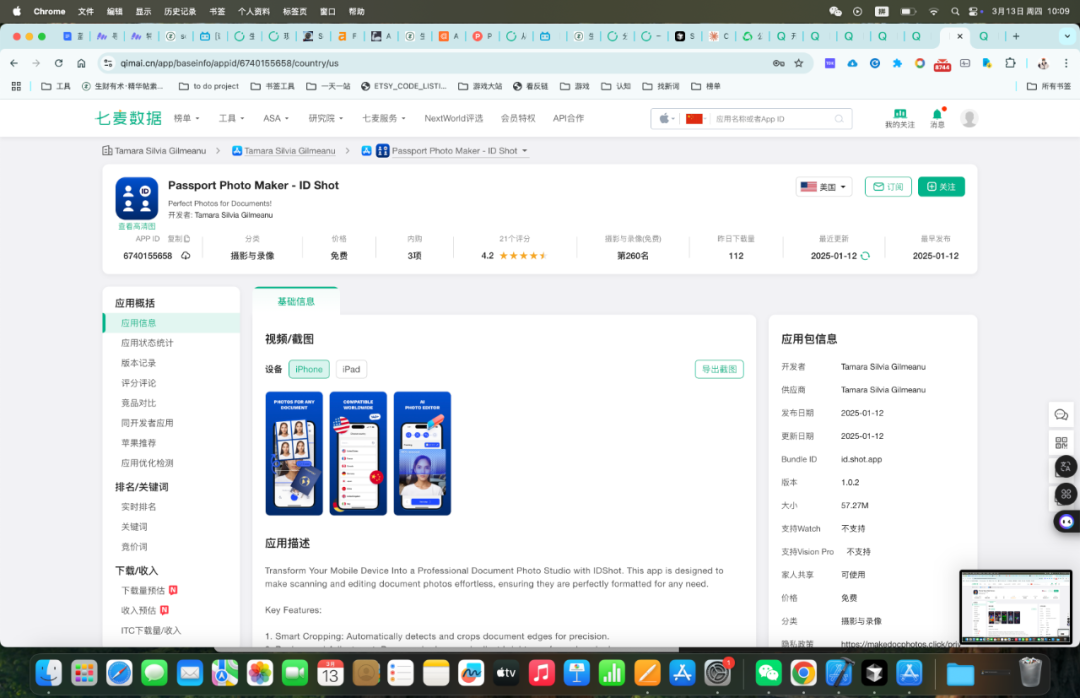Viewport: 1080px width, 698px height.
Task: Go back using the browser back arrow
Action: pyautogui.click(x=14, y=63)
